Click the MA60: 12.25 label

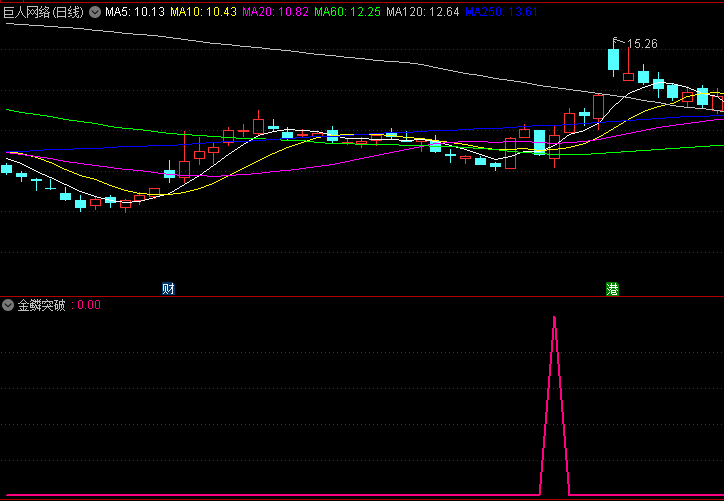coord(348,12)
